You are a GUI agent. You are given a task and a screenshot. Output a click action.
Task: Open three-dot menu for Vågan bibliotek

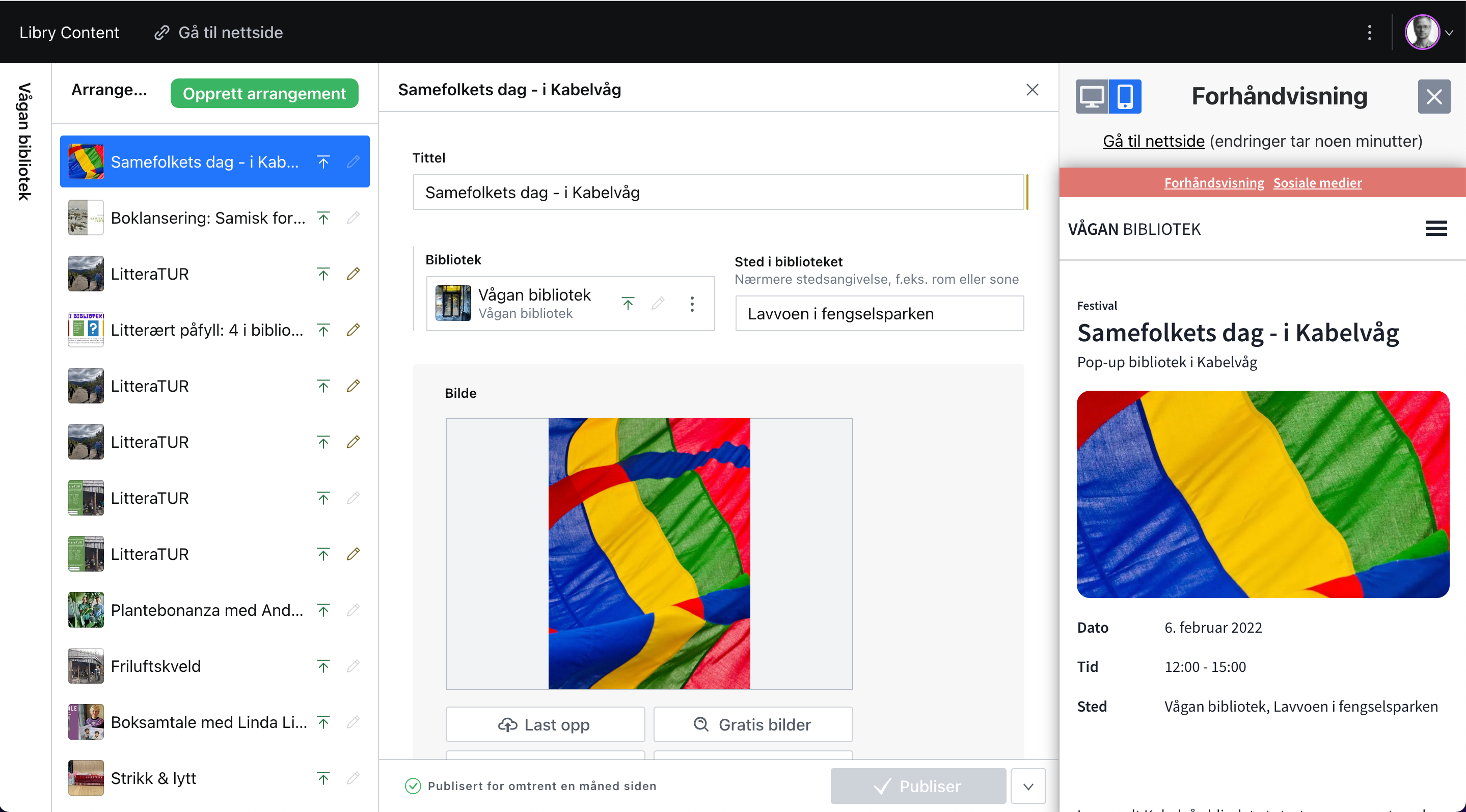(x=691, y=304)
